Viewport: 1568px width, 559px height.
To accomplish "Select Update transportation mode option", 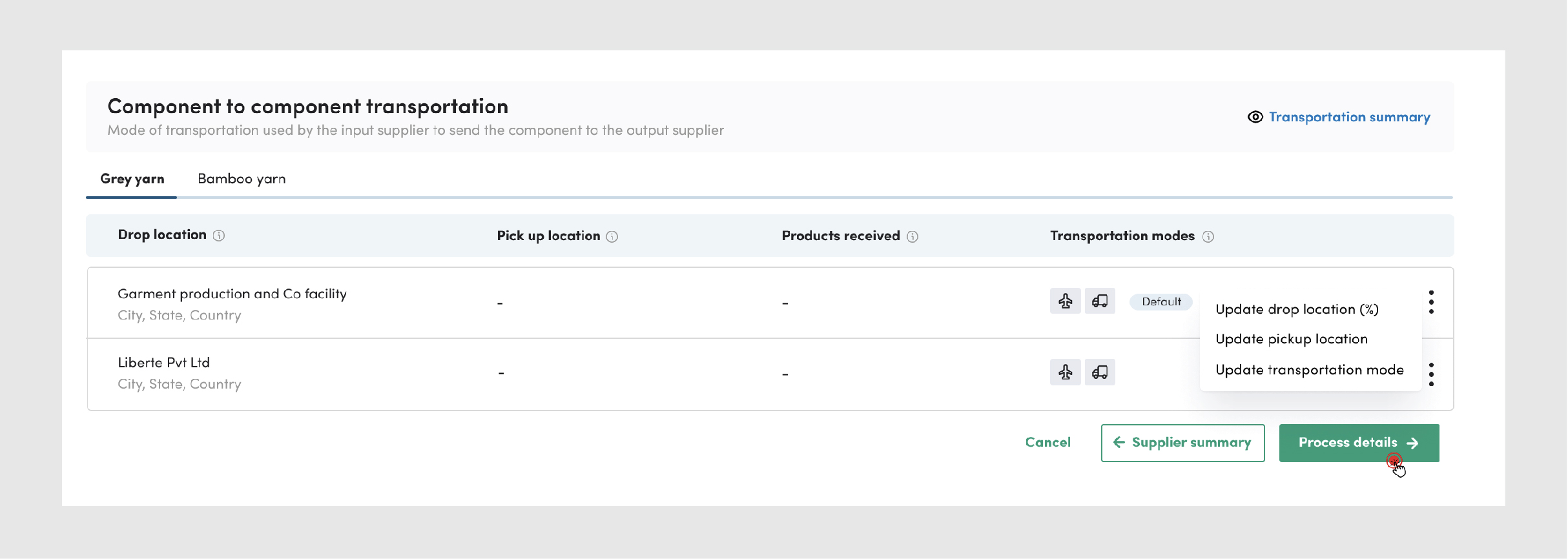I will coord(1309,370).
